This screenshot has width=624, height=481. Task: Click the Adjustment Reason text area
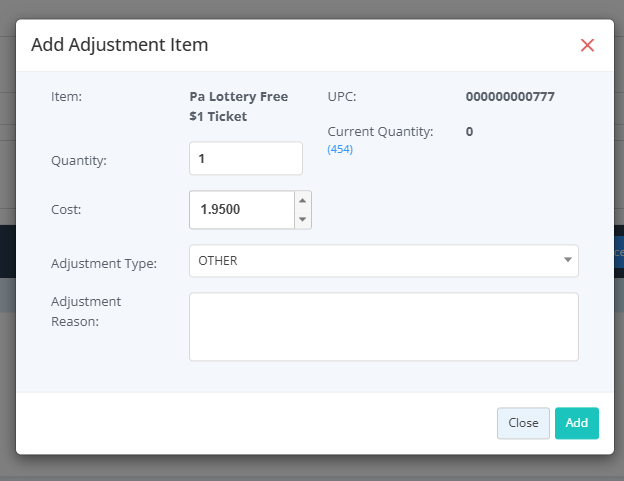384,327
